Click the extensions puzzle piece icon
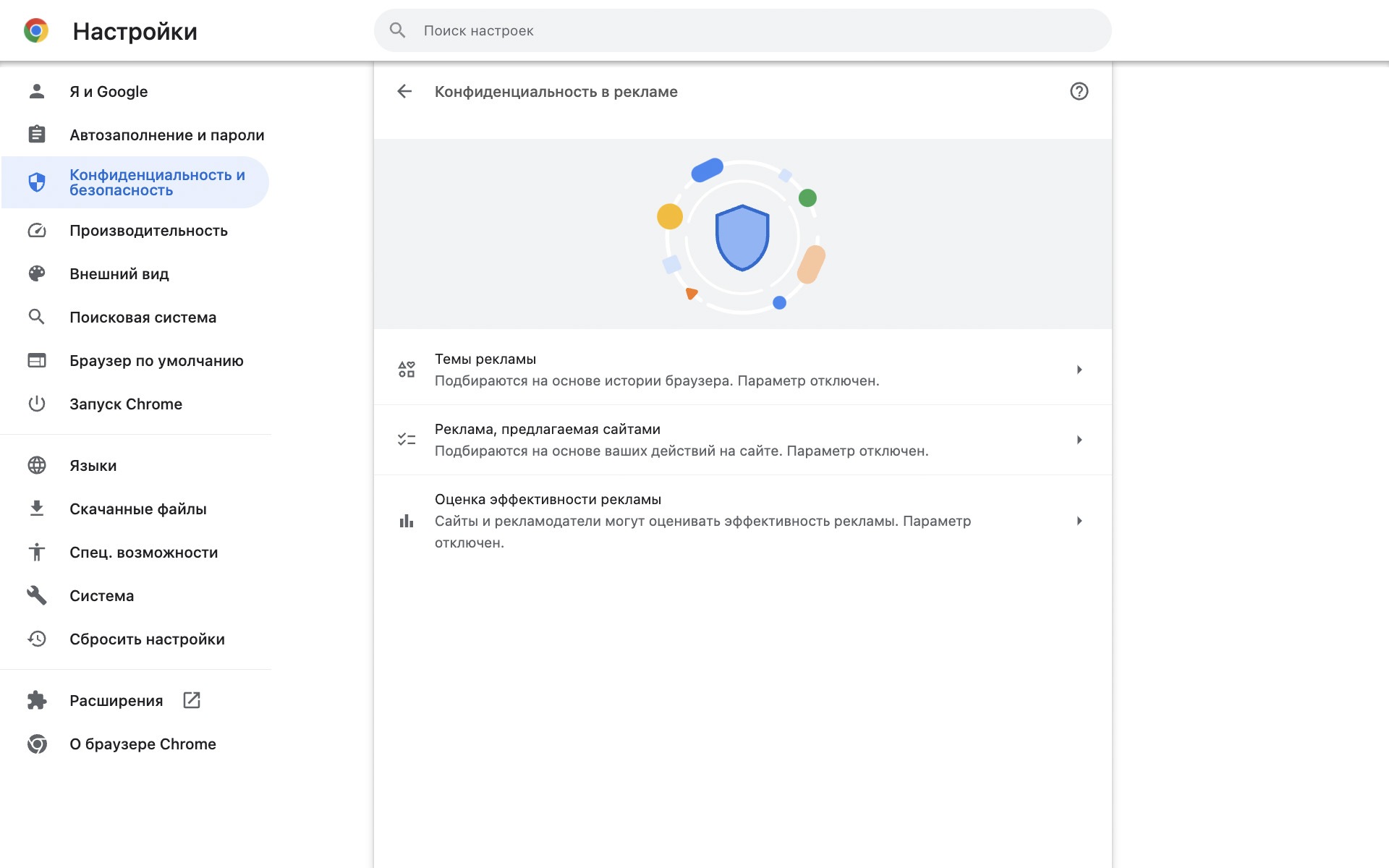 pos(35,700)
